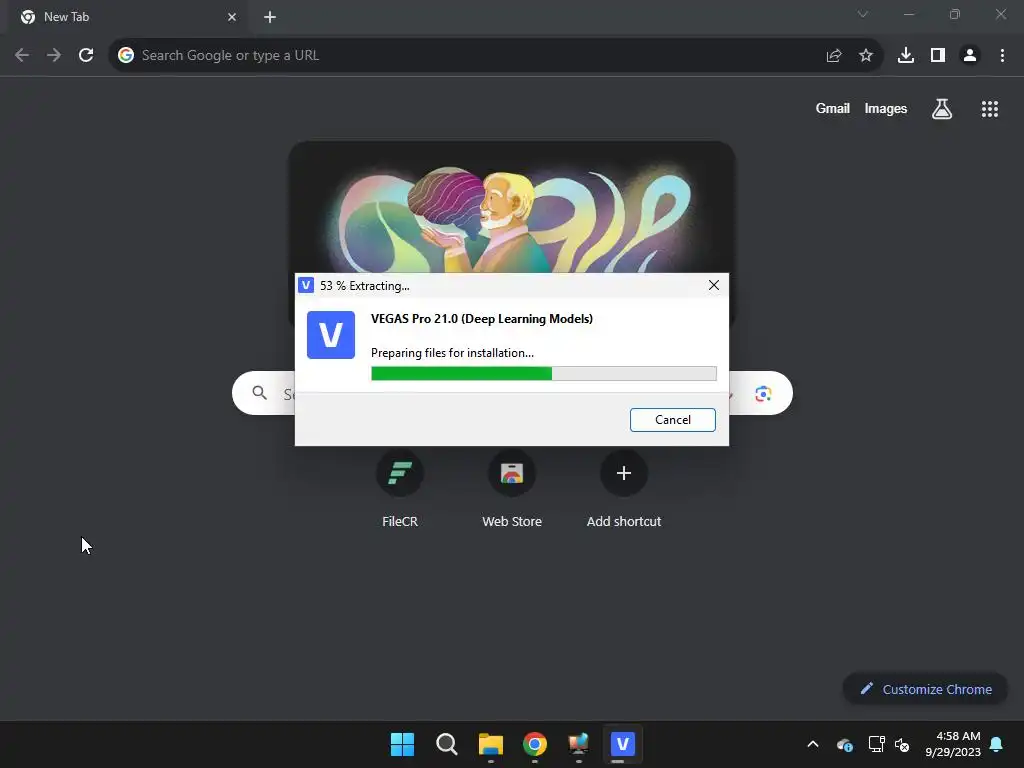Open a new Chrome tab
This screenshot has height=768, width=1024.
click(x=270, y=17)
